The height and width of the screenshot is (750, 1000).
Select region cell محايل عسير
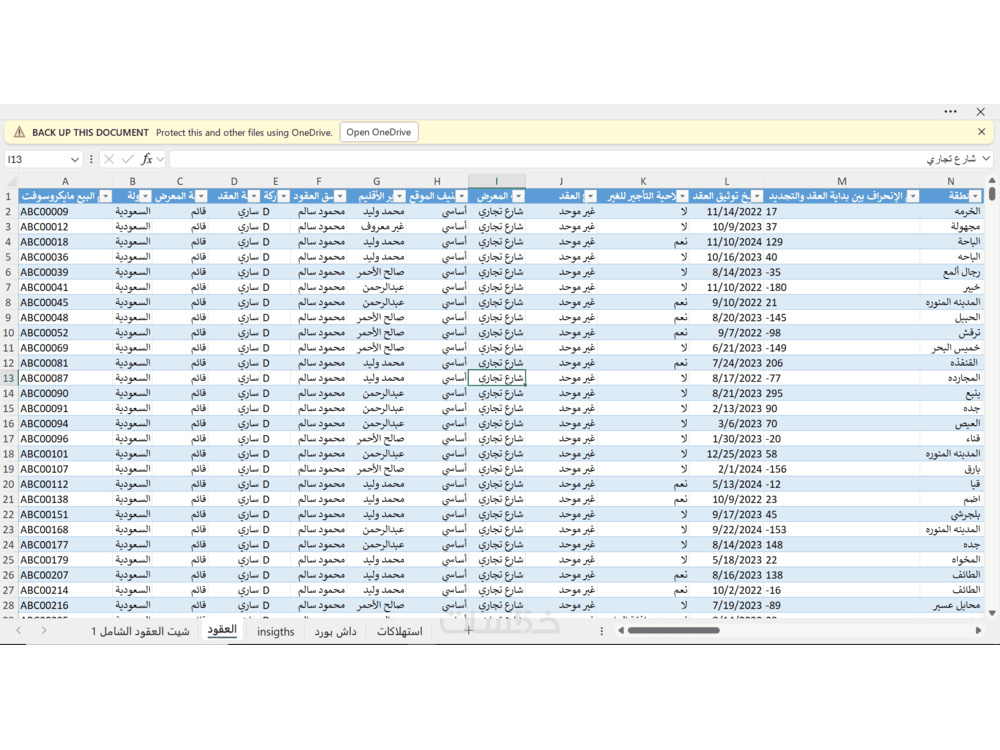point(952,605)
